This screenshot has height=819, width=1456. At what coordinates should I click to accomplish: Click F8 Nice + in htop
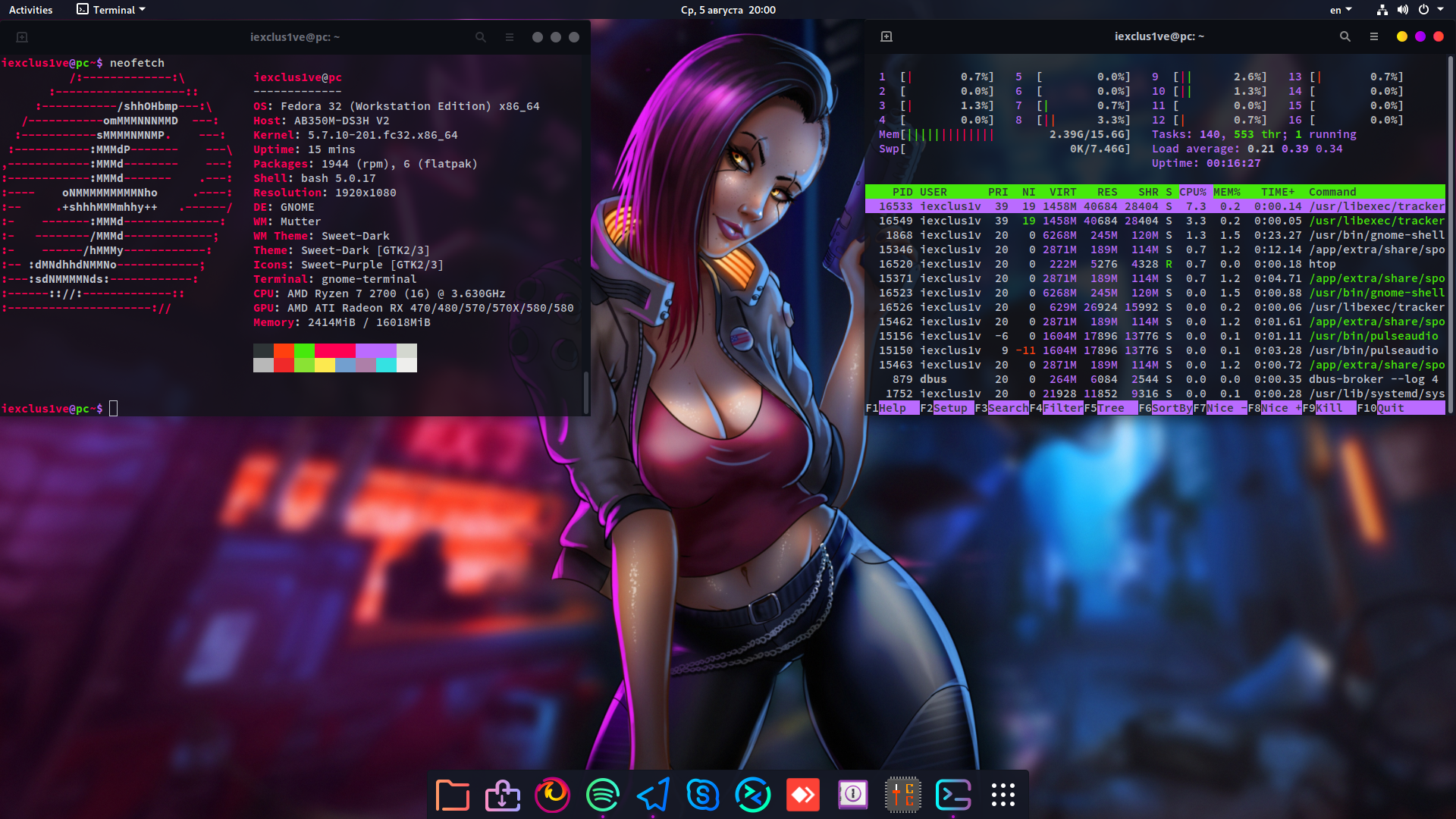coord(1275,408)
